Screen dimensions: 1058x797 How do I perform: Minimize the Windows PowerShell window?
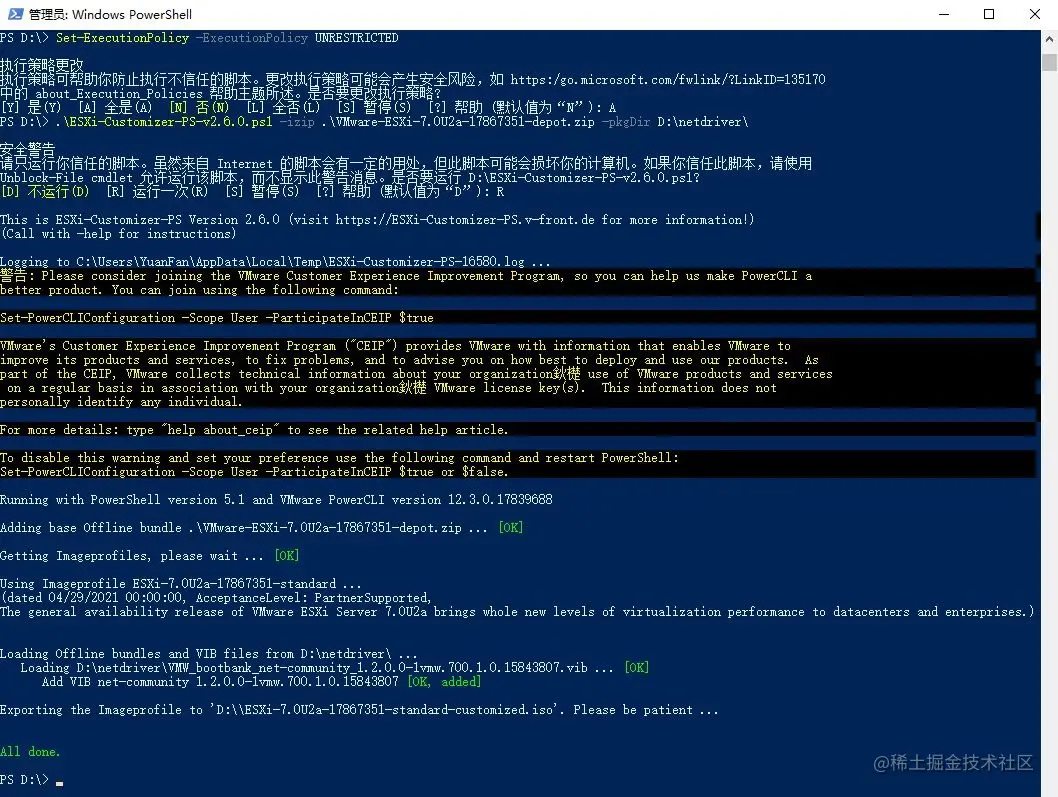click(944, 14)
